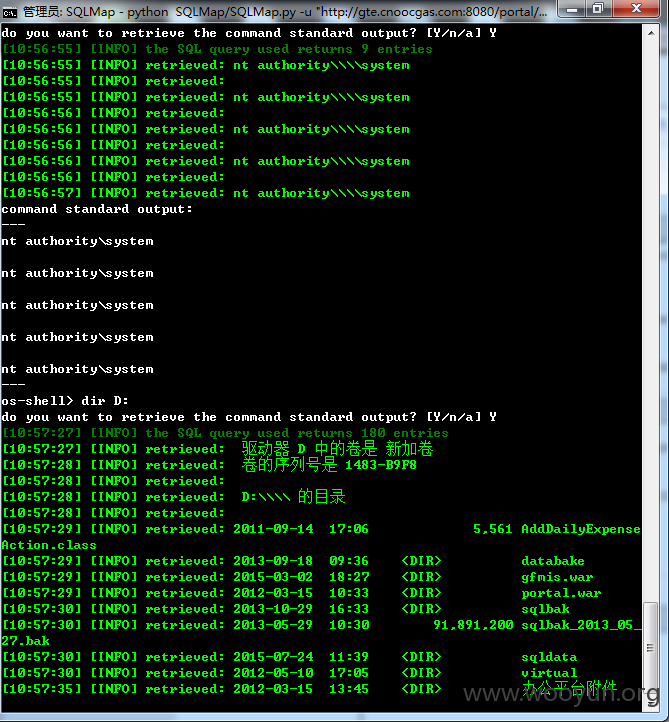The image size is (669, 722).
Task: Click the 'databake' directory entry
Action: pos(553,561)
